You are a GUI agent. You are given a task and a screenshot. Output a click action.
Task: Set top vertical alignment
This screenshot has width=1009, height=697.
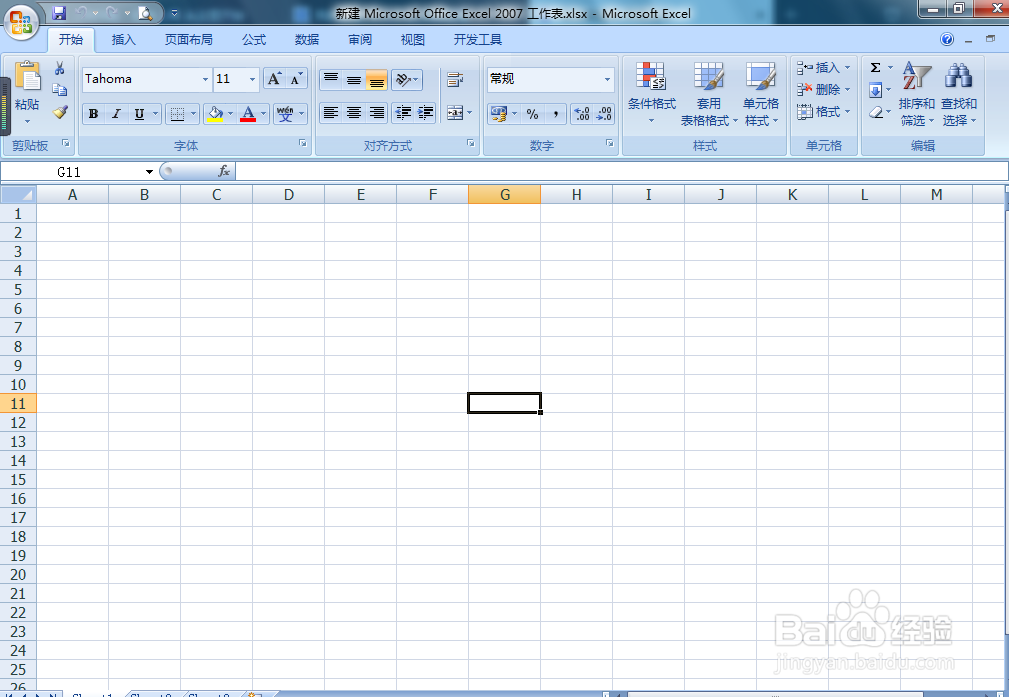coord(331,79)
